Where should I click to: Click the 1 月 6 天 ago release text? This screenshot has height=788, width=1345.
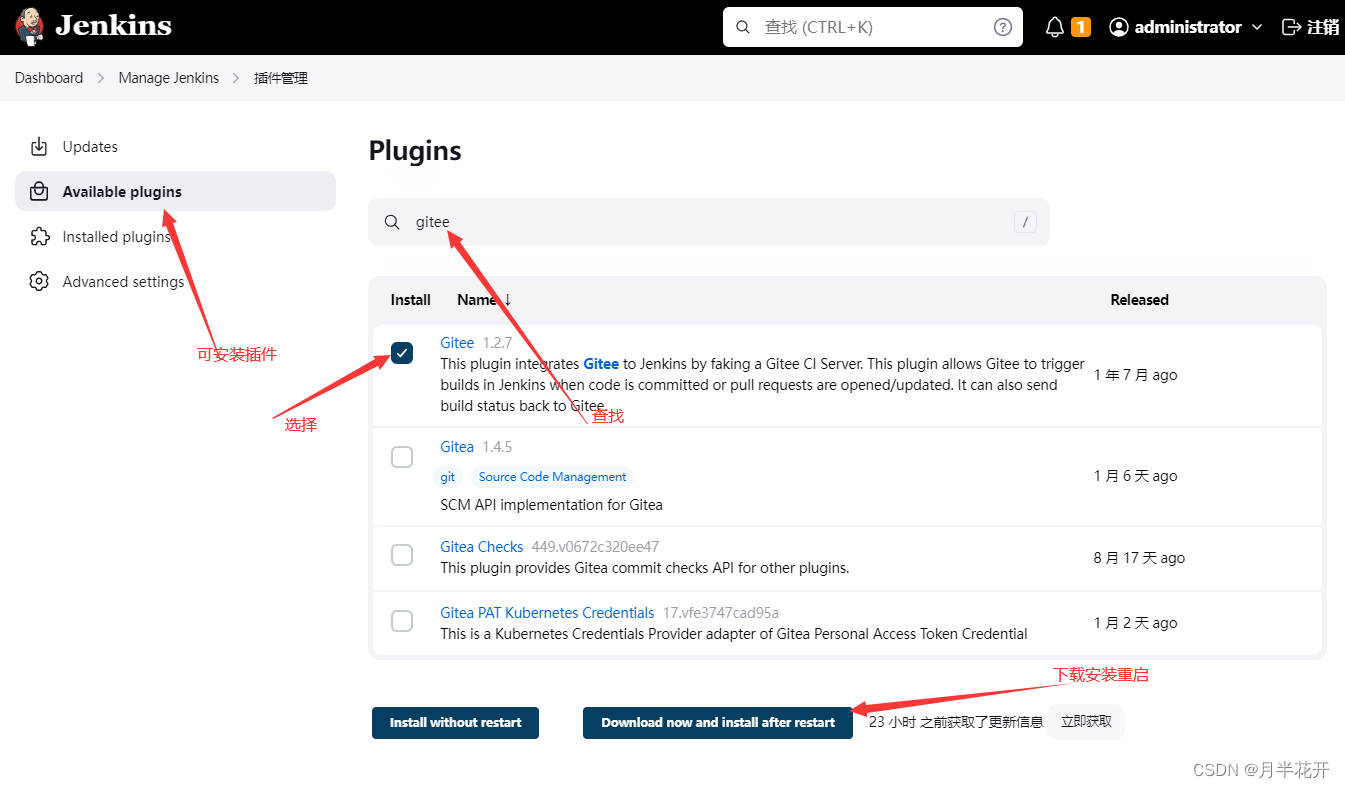[1135, 476]
